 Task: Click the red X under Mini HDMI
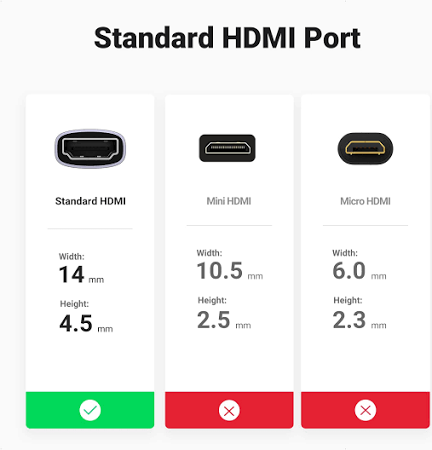tap(229, 410)
